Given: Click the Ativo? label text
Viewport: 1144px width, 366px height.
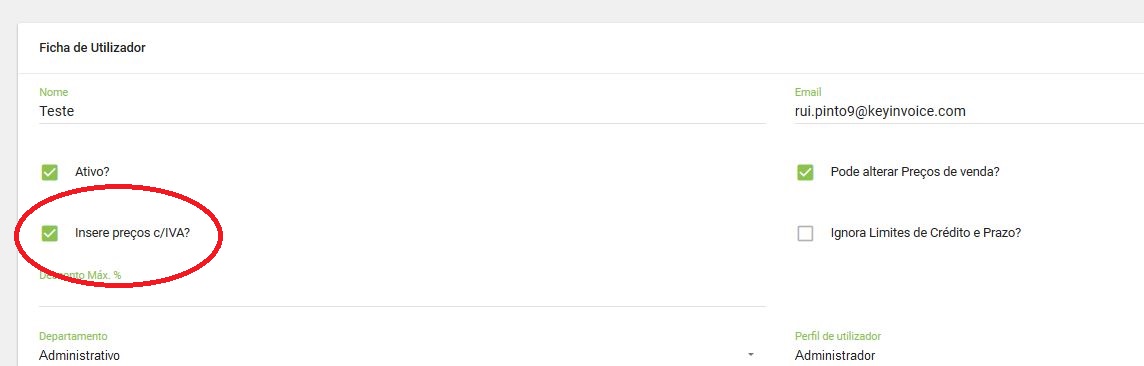Looking at the screenshot, I should point(92,172).
